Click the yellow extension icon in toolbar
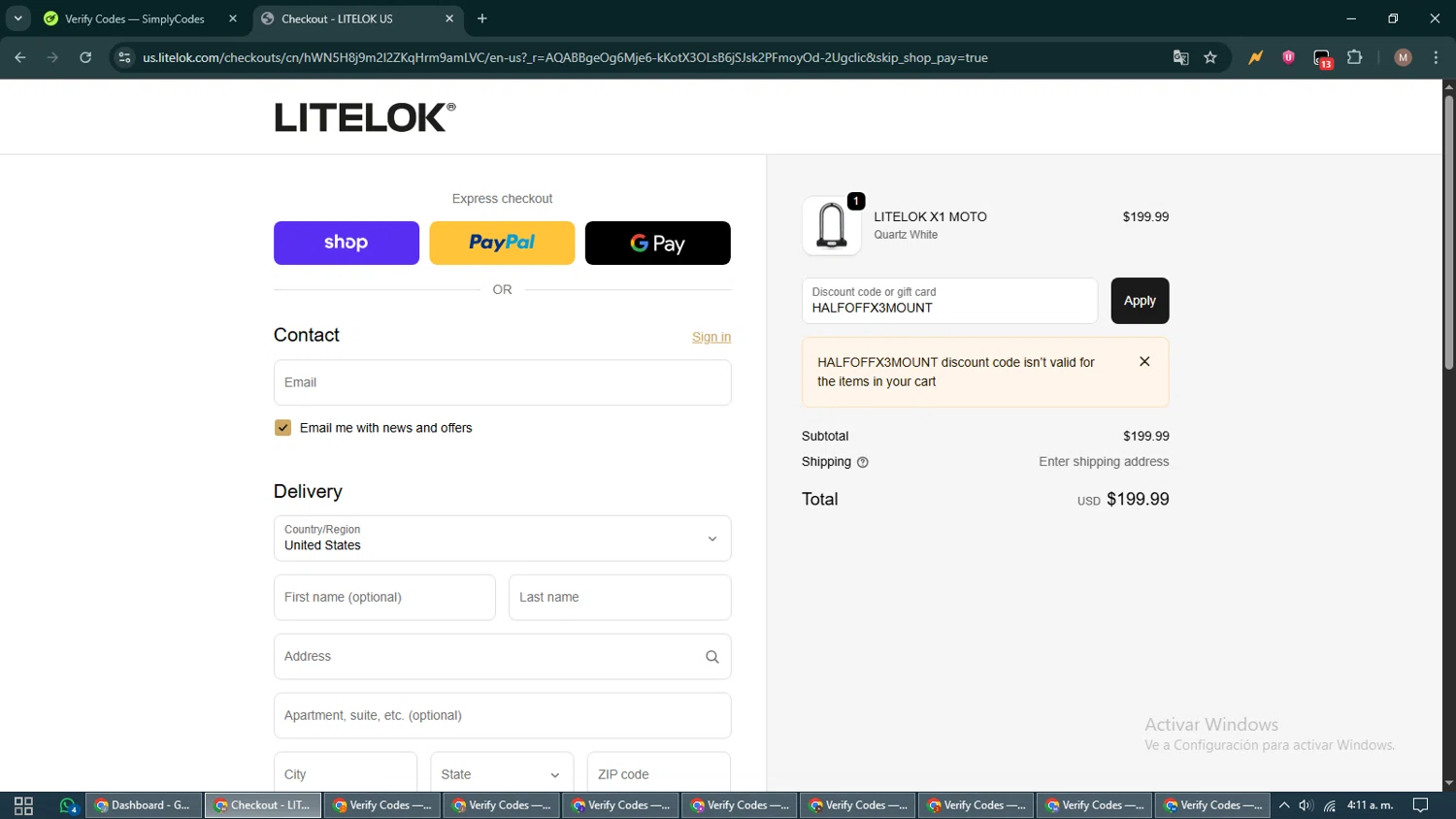 click(x=1256, y=57)
